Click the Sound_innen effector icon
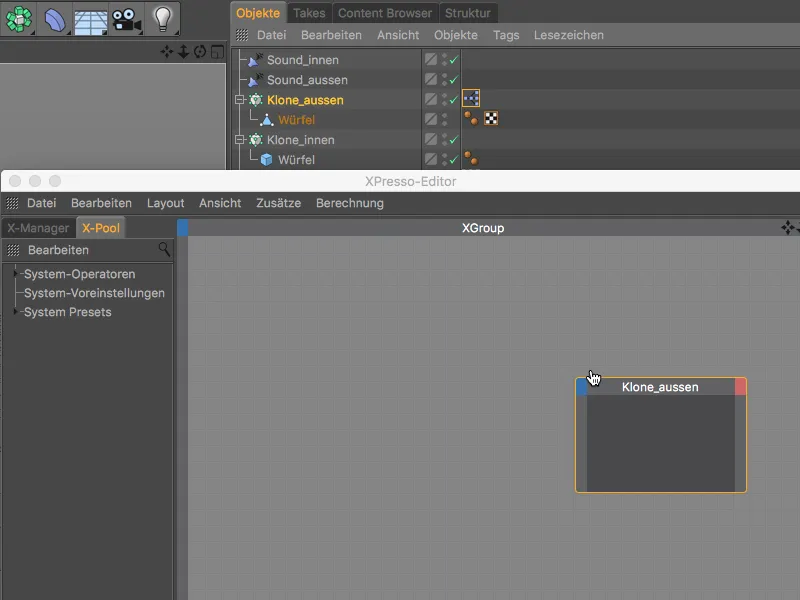Screen dimensions: 800x600 point(255,60)
